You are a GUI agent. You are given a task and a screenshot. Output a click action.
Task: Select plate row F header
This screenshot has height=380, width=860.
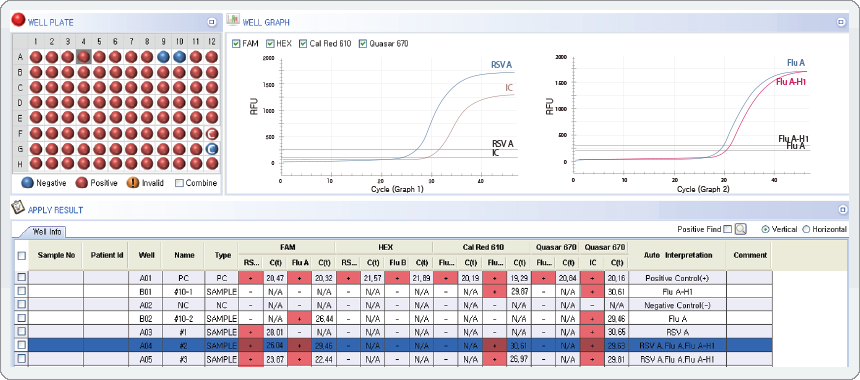[20, 133]
